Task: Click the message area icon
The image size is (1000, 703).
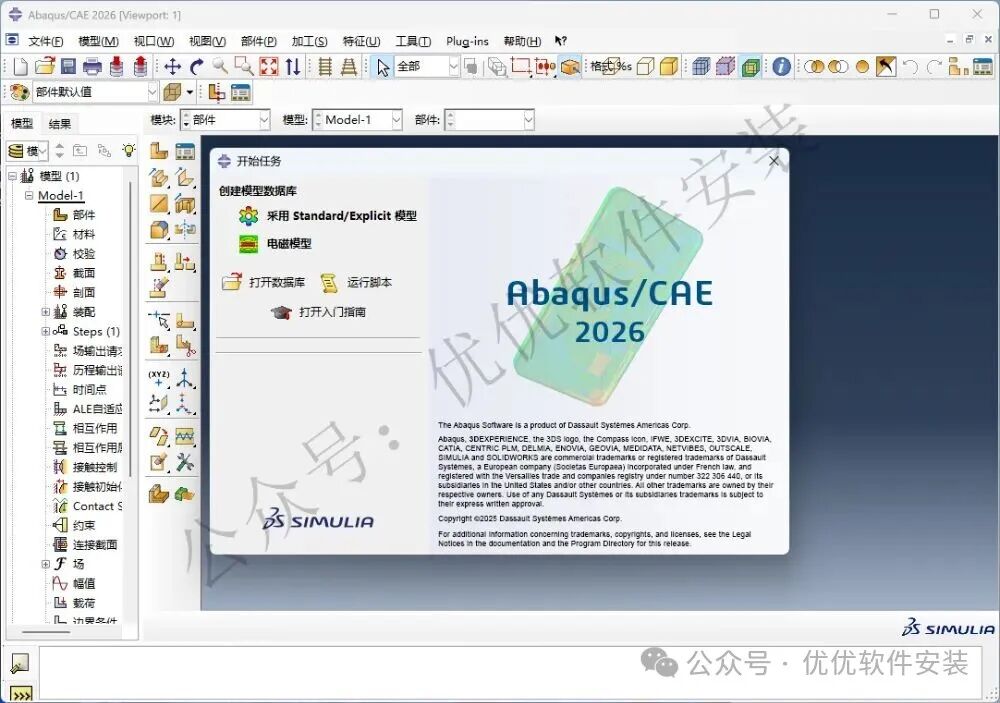Action: [x=20, y=663]
